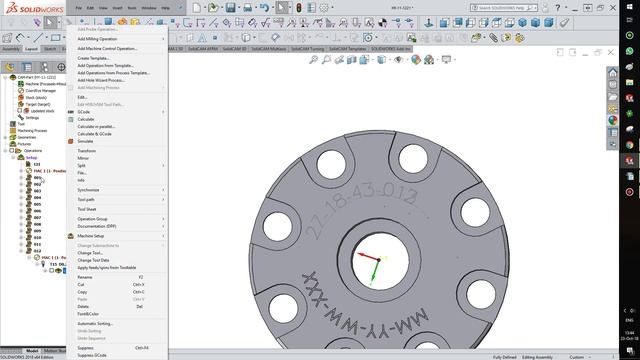
Task: Click the Display Style cube icon
Action: click(x=381, y=60)
